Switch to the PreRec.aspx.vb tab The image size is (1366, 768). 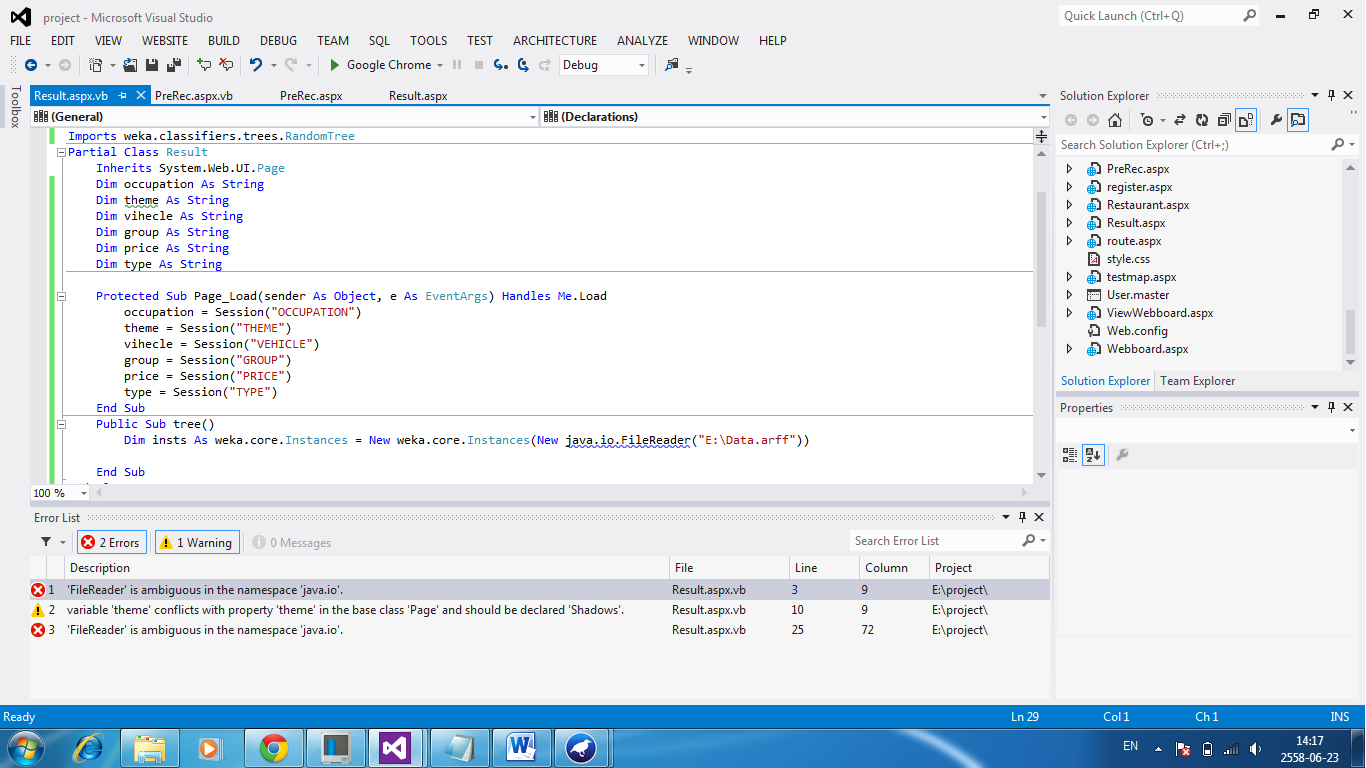click(194, 96)
